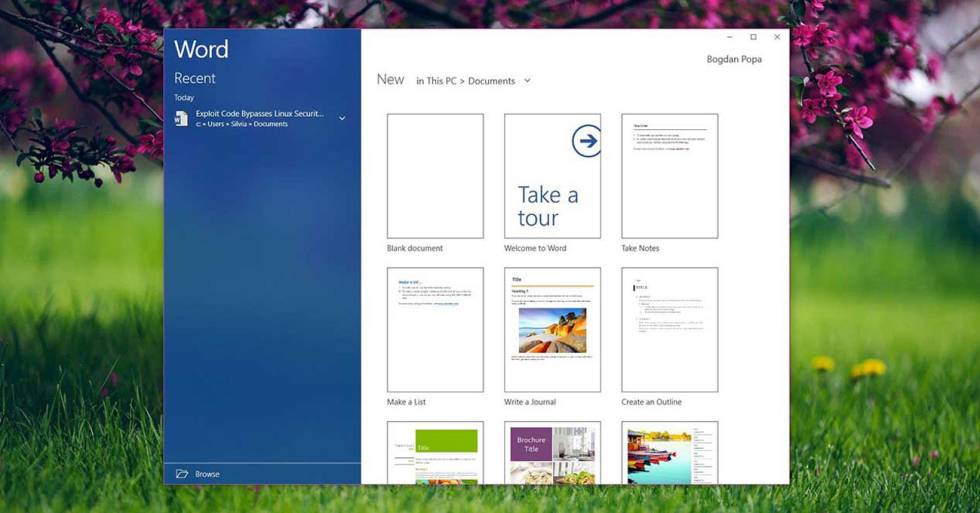Click the c: » Users » Silvia » Documents path
The height and width of the screenshot is (513, 980).
(242, 124)
